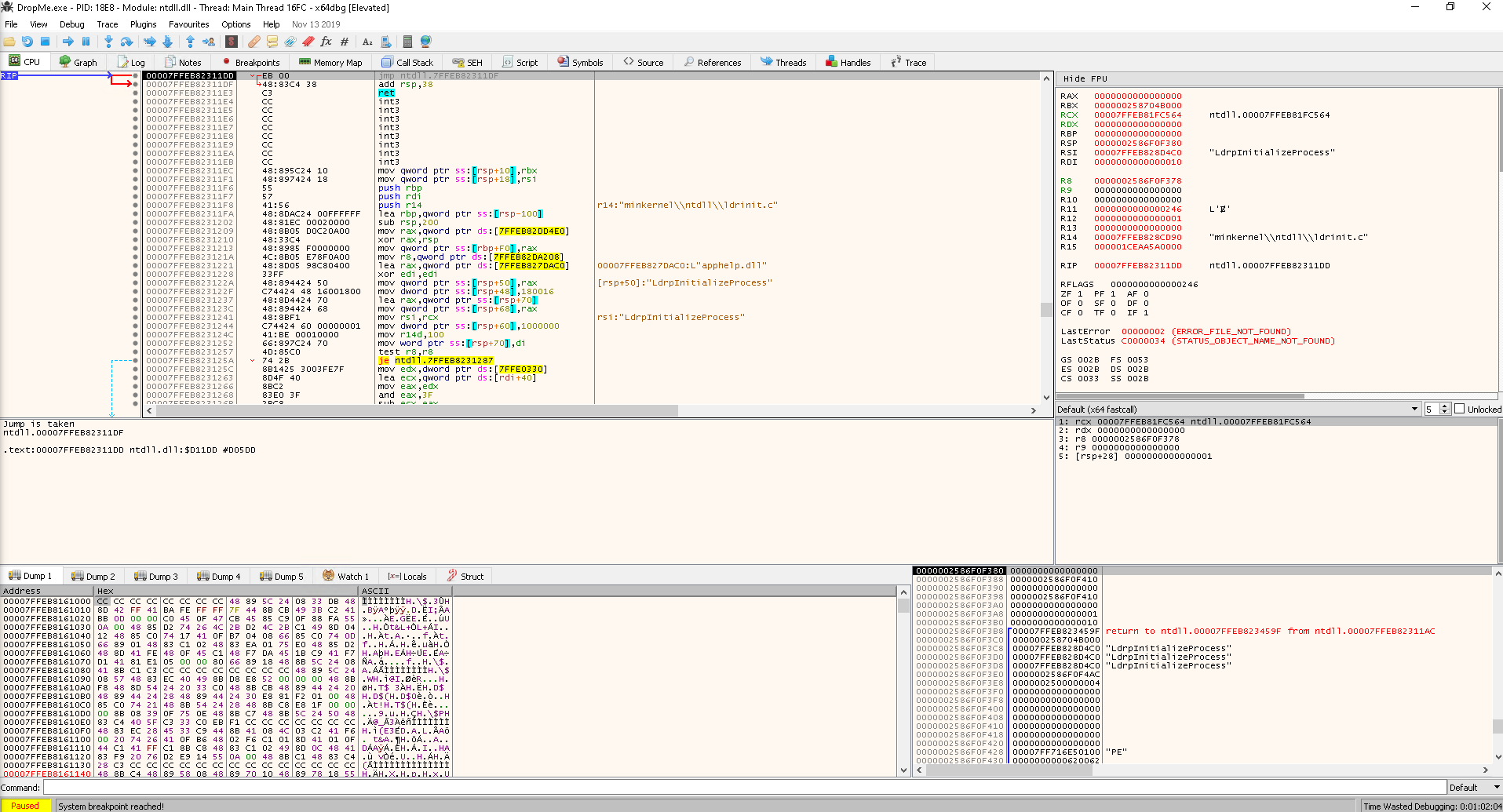The height and width of the screenshot is (812, 1503).
Task: Select the je ntdll.7FFEB8231287 instruction
Action: [436, 361]
